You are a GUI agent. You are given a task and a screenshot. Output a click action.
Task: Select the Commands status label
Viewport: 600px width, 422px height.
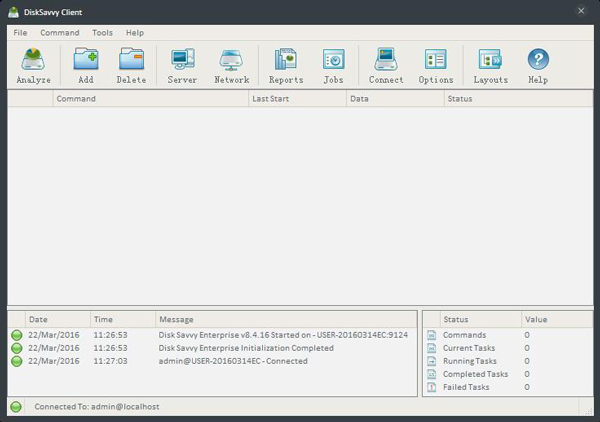pyautogui.click(x=465, y=335)
